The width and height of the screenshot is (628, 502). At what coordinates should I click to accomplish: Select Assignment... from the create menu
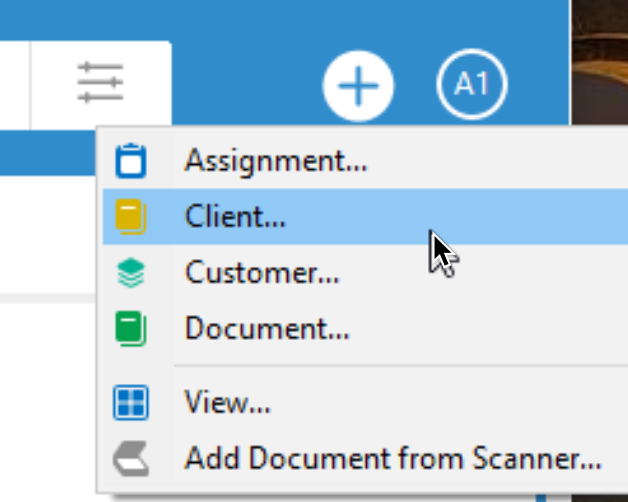[276, 161]
